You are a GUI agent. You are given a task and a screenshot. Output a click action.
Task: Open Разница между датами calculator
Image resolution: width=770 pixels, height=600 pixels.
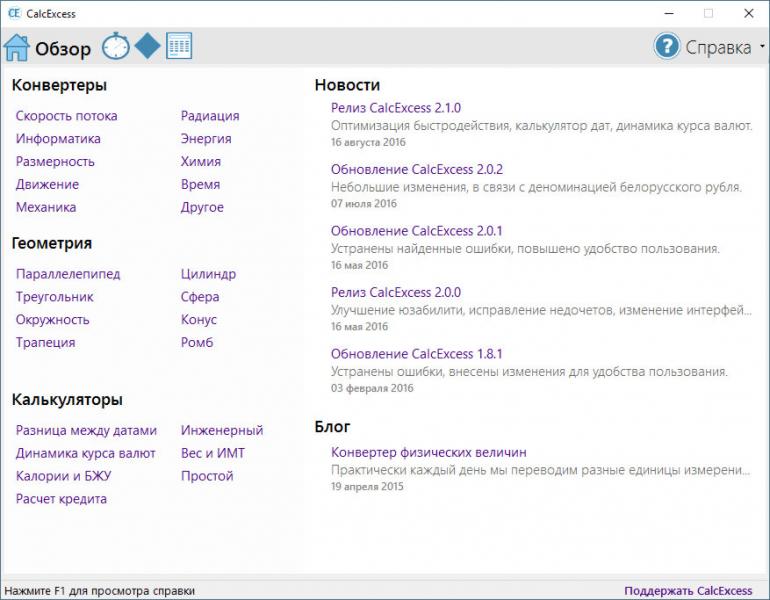pyautogui.click(x=86, y=431)
